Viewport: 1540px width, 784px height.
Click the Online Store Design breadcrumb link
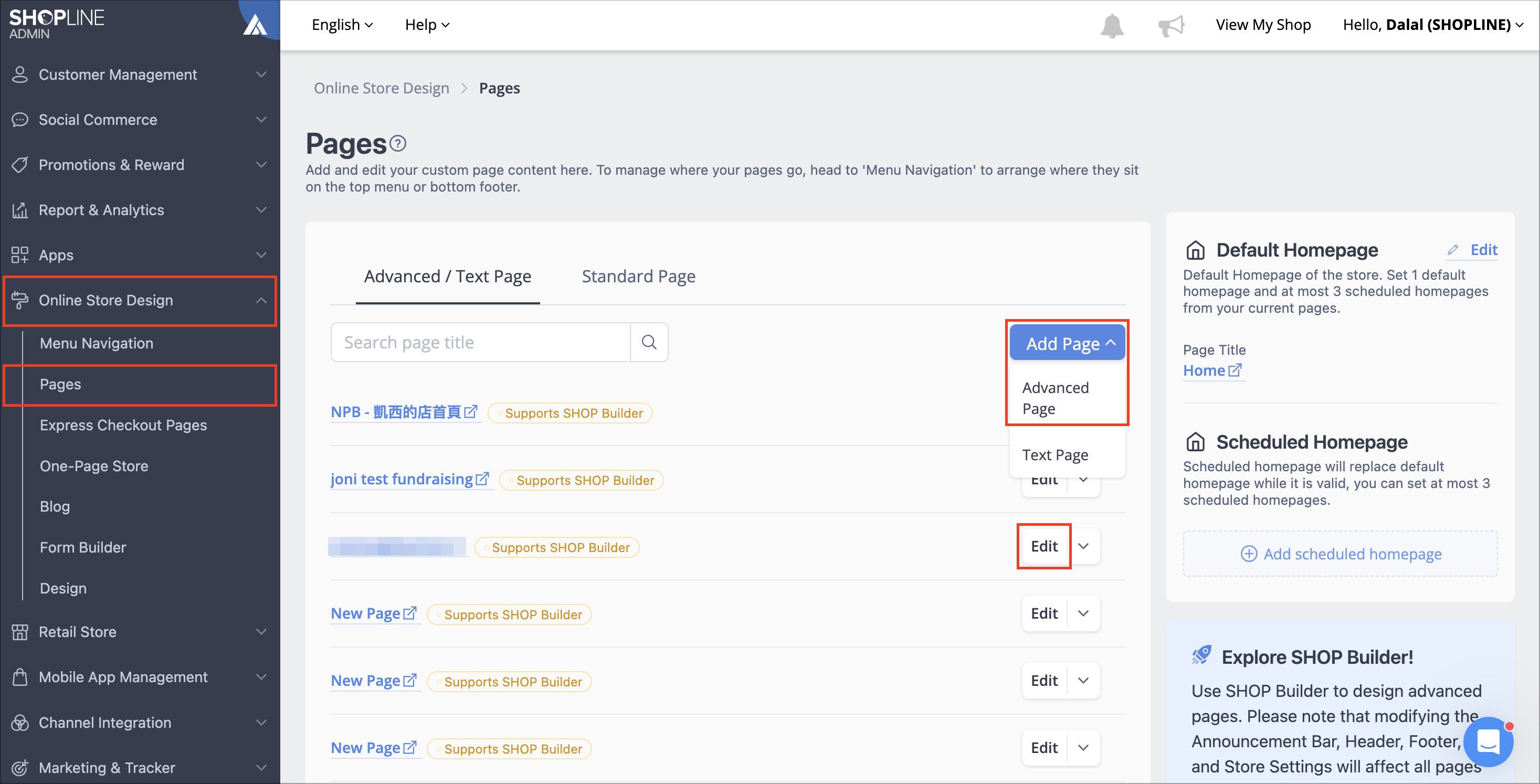pos(382,88)
